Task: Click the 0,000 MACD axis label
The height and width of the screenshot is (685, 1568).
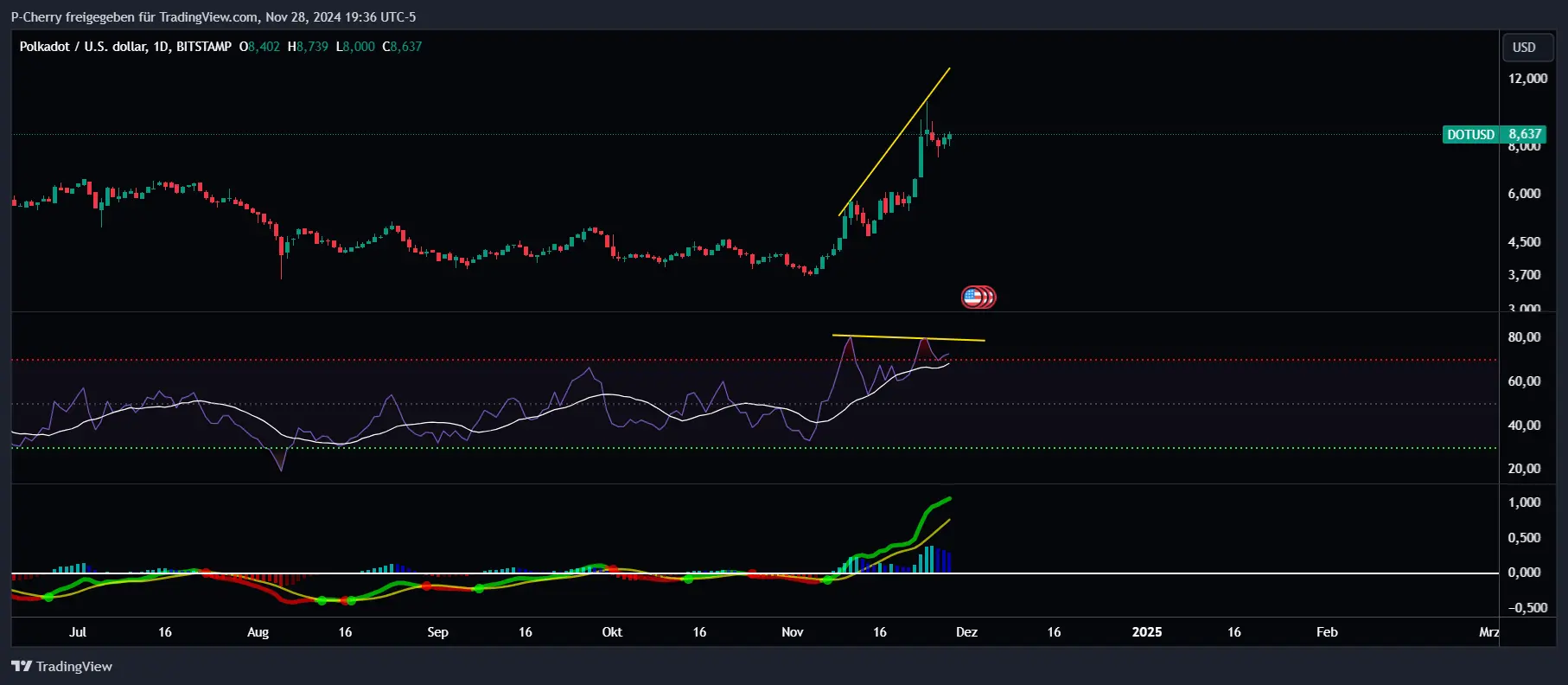Action: click(1524, 572)
